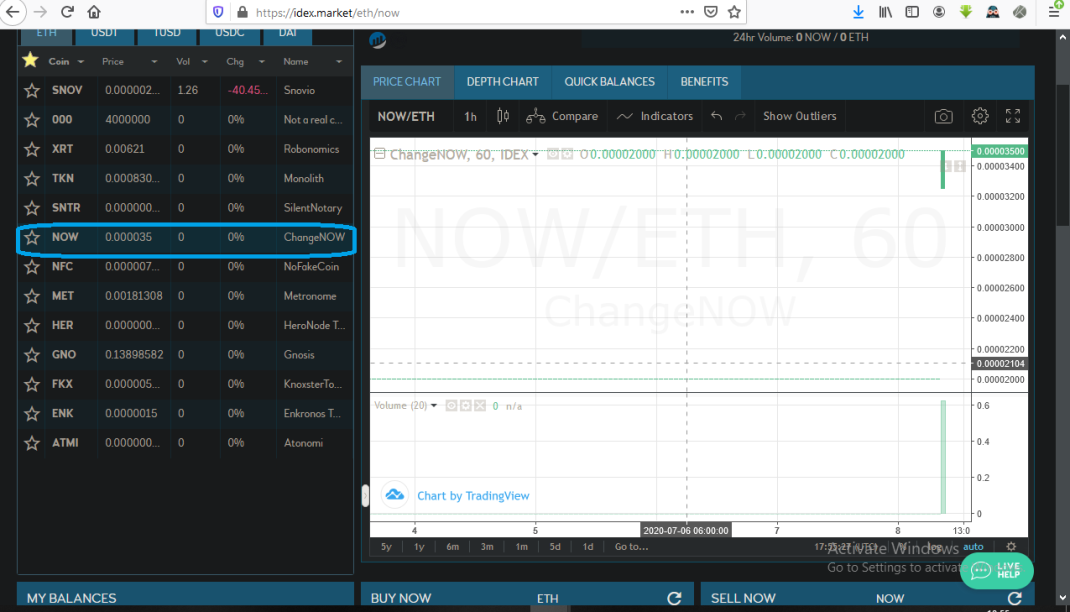Set chart range to 5d
Viewport: 1070px width, 612px height.
click(x=555, y=547)
